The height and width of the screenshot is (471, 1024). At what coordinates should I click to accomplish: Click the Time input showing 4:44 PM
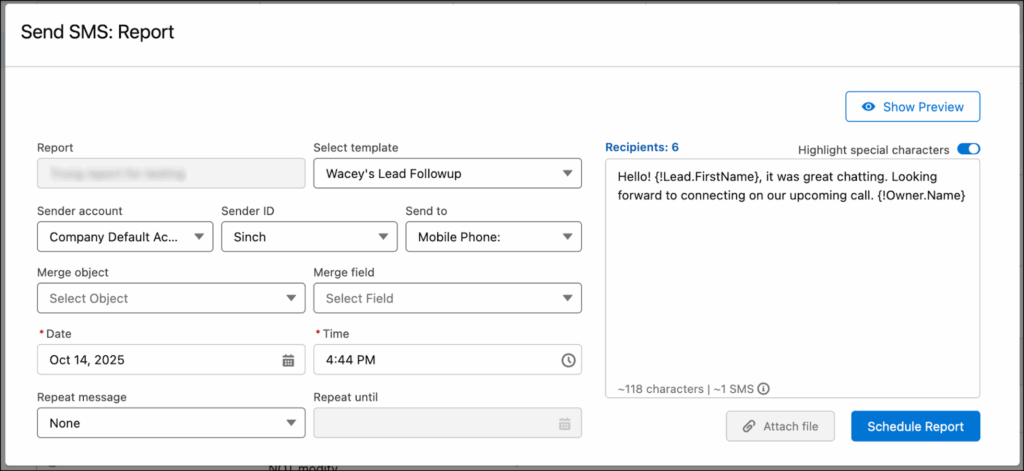[430, 360]
